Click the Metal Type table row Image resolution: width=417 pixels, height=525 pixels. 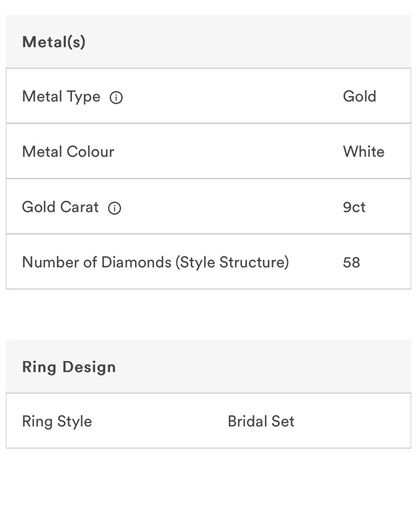pyautogui.click(x=208, y=96)
